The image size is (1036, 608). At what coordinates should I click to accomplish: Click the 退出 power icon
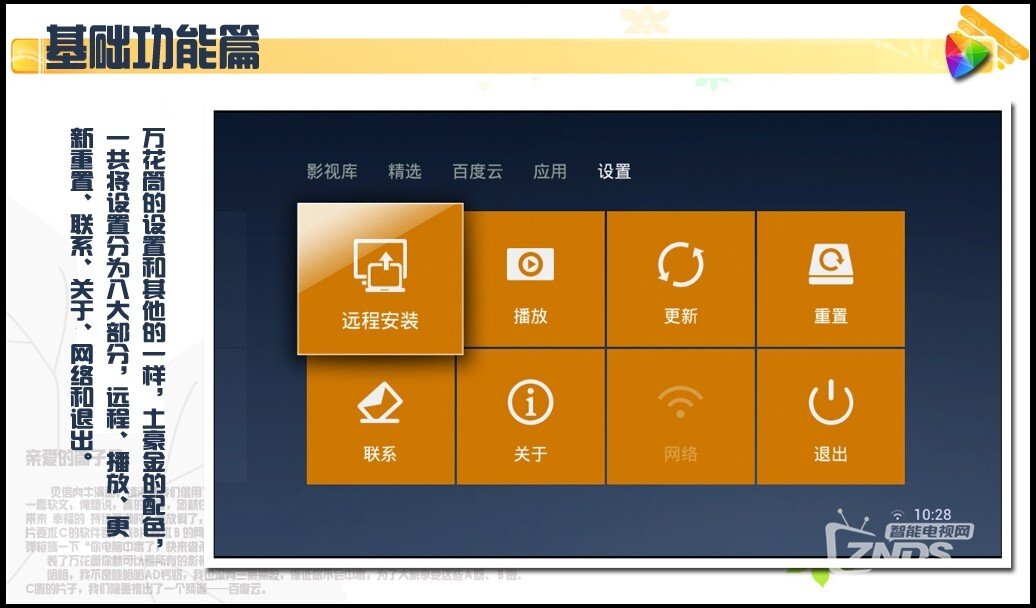[831, 402]
